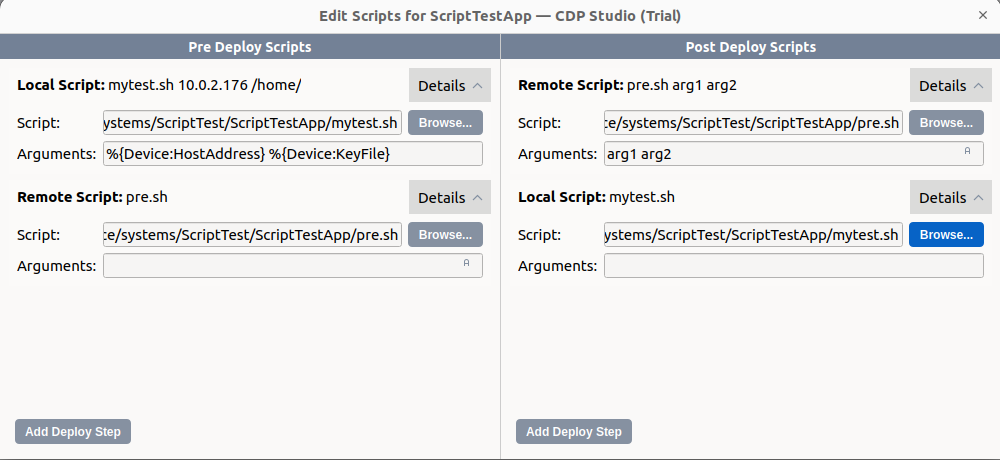Browse for Pre Deploy local mytest.sh script
This screenshot has height=460, width=1000.
click(445, 122)
